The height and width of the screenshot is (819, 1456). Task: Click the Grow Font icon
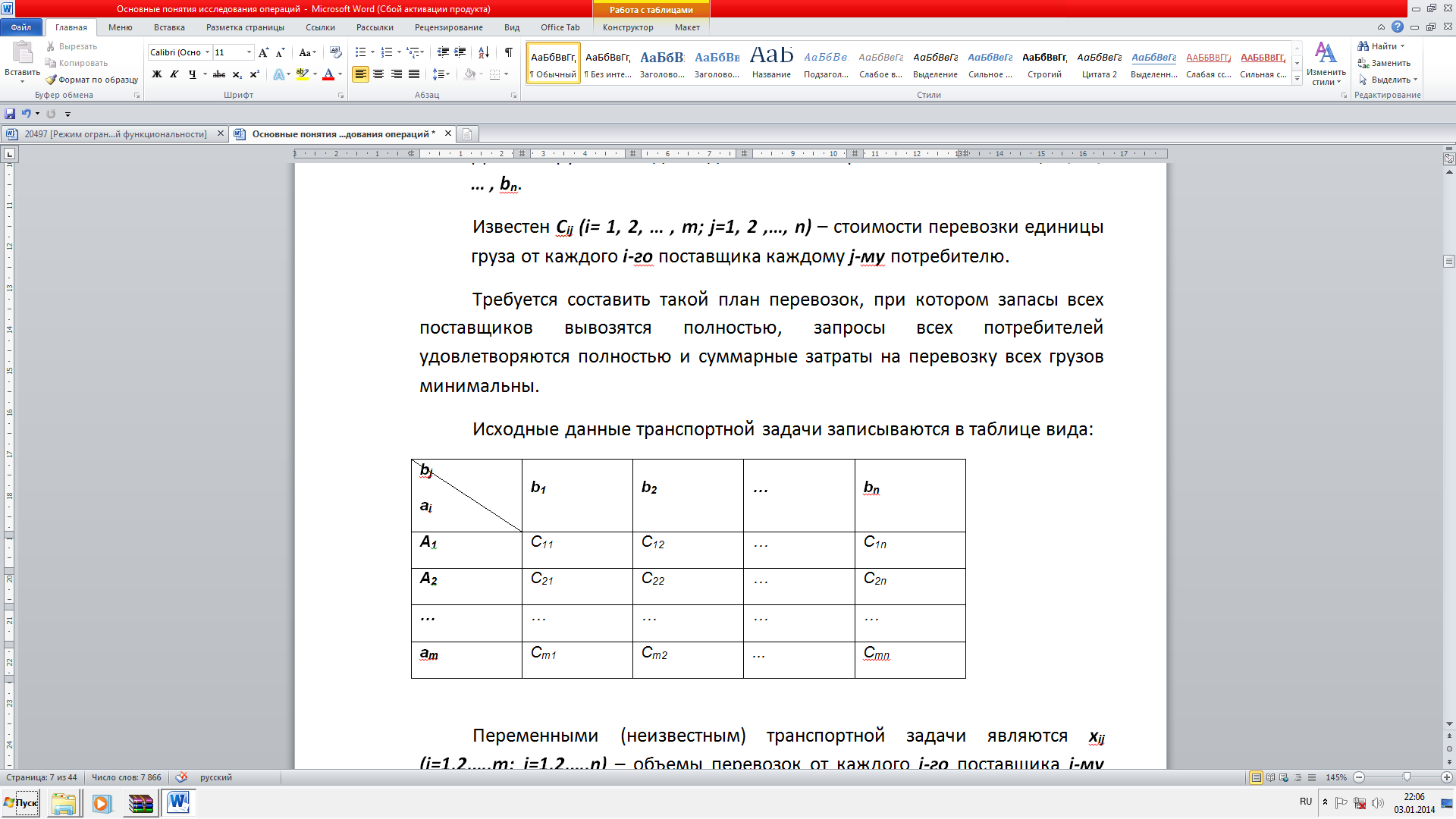pyautogui.click(x=263, y=52)
